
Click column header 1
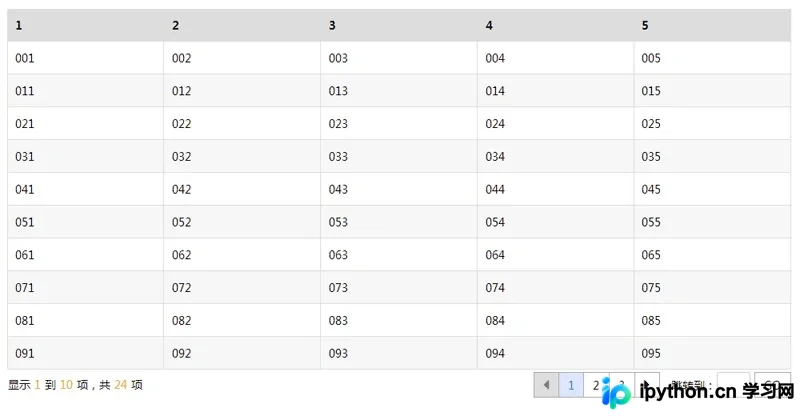tap(86, 25)
